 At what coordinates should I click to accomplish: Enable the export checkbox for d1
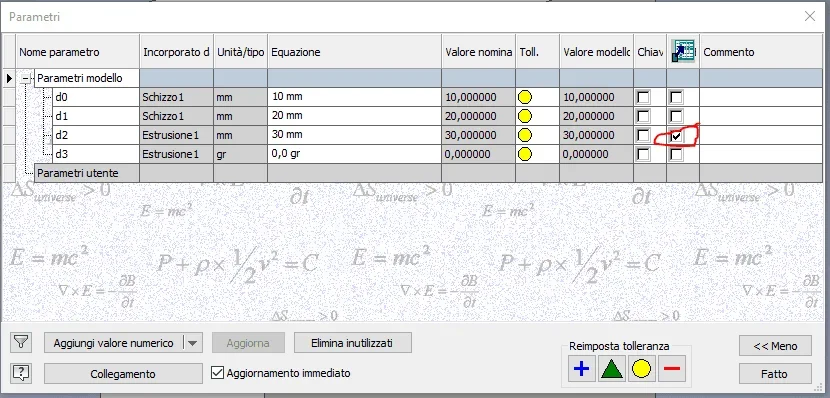676,116
